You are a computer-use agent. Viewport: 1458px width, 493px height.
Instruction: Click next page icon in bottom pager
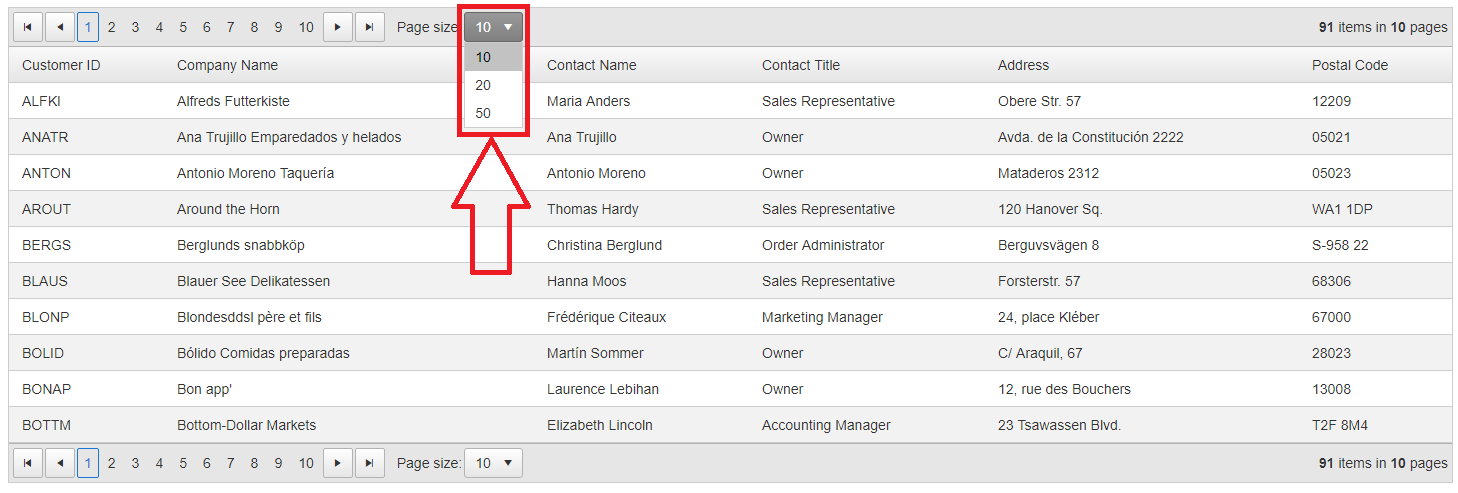[337, 463]
